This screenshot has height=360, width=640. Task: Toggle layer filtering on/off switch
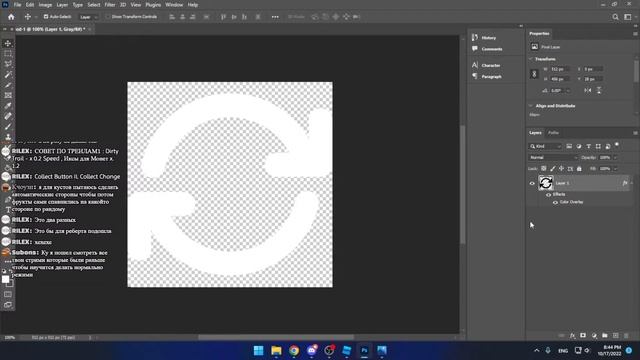click(x=617, y=145)
